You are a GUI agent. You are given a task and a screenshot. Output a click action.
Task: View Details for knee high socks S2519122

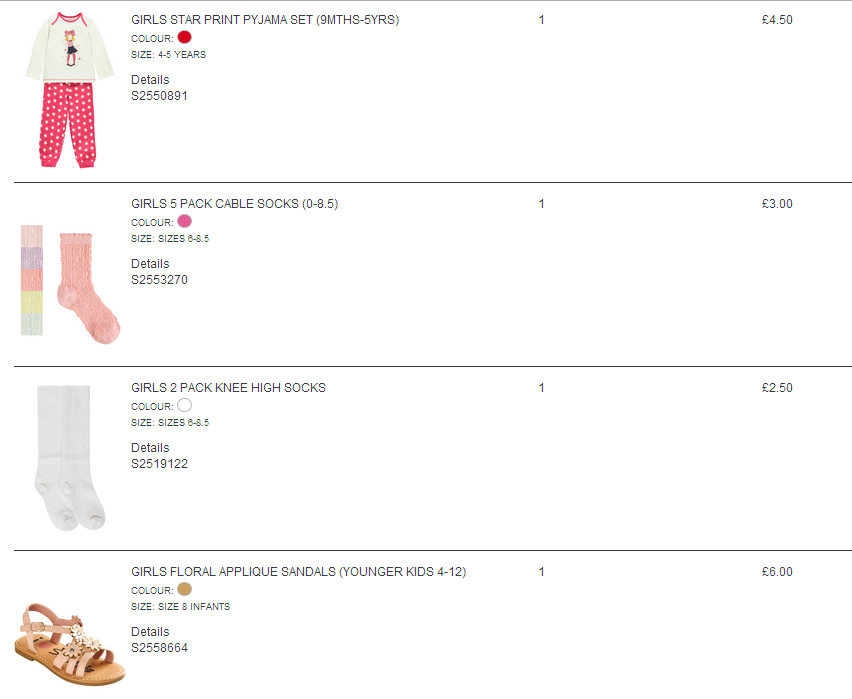[x=150, y=448]
